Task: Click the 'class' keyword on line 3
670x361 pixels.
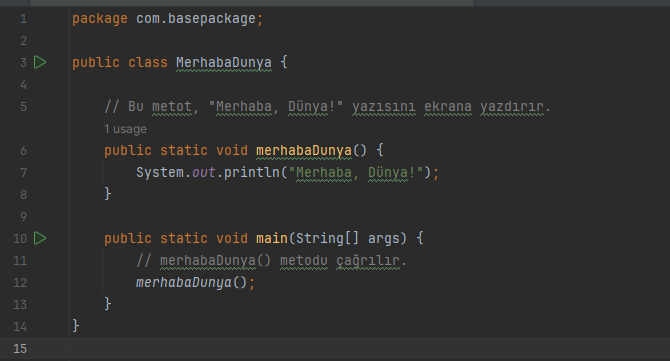Action: [148, 63]
